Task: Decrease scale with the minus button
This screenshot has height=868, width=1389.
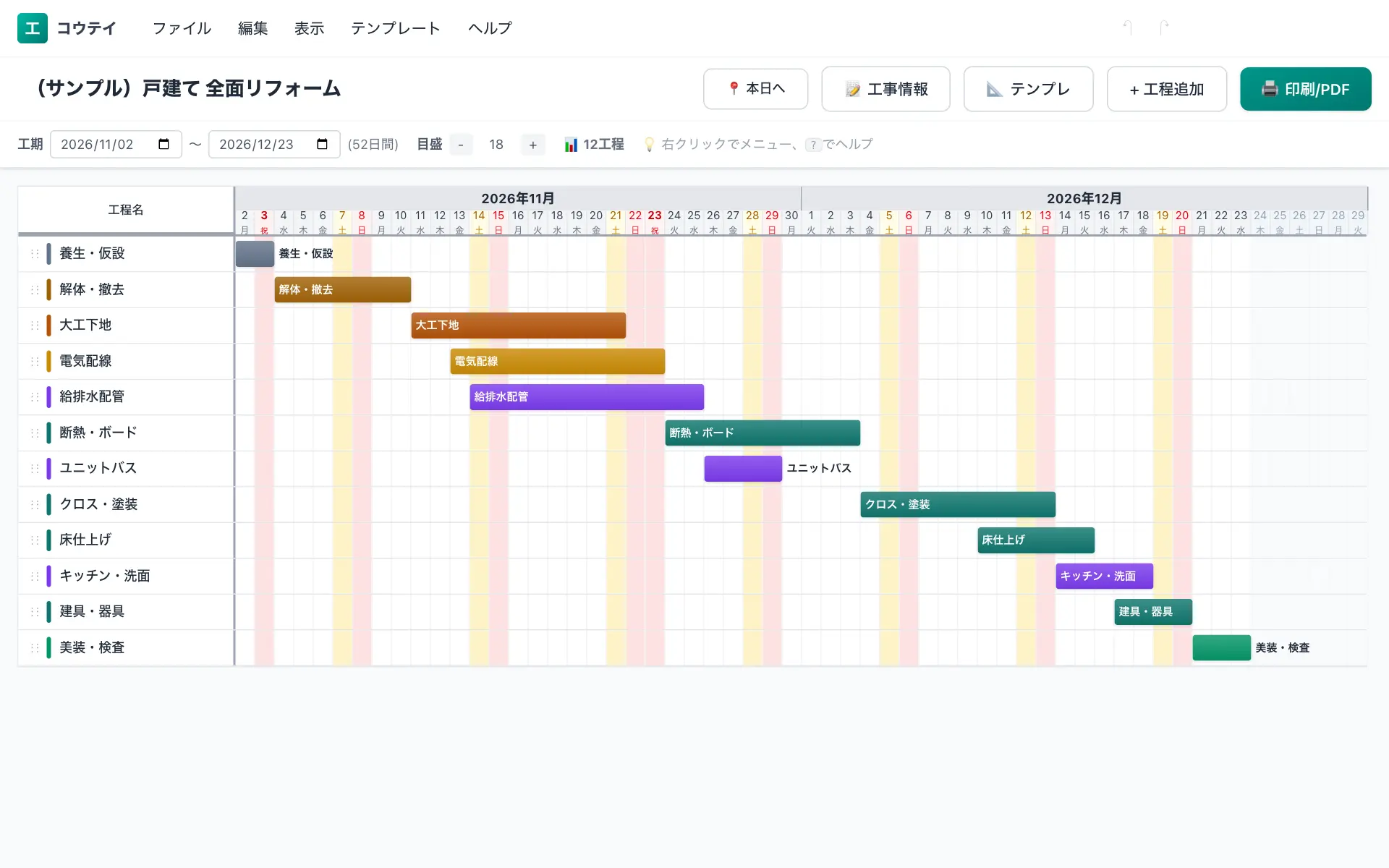Action: (x=461, y=145)
